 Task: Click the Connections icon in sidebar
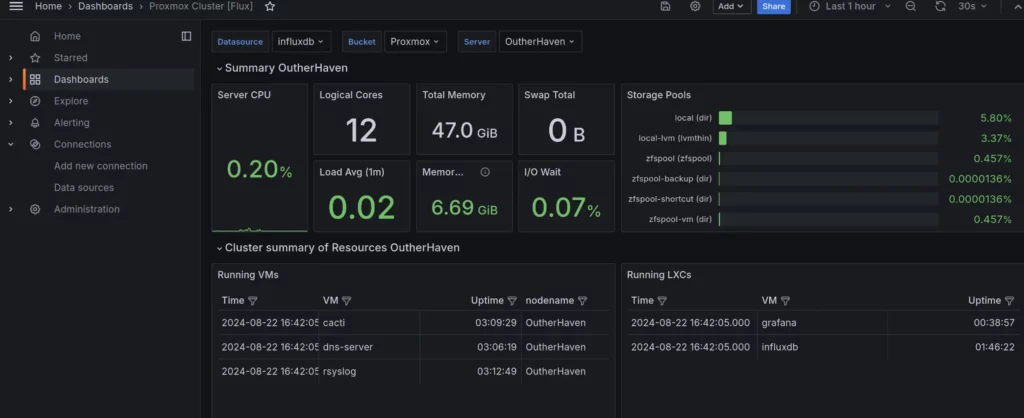(x=35, y=144)
